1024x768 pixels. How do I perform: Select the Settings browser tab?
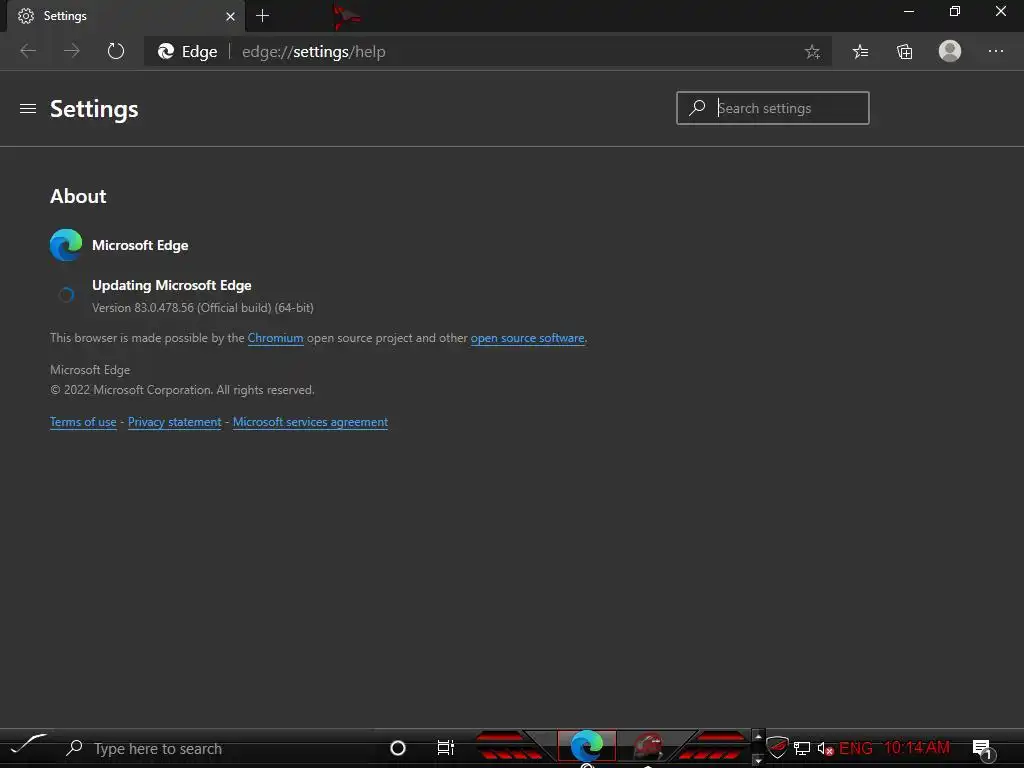pyautogui.click(x=126, y=16)
